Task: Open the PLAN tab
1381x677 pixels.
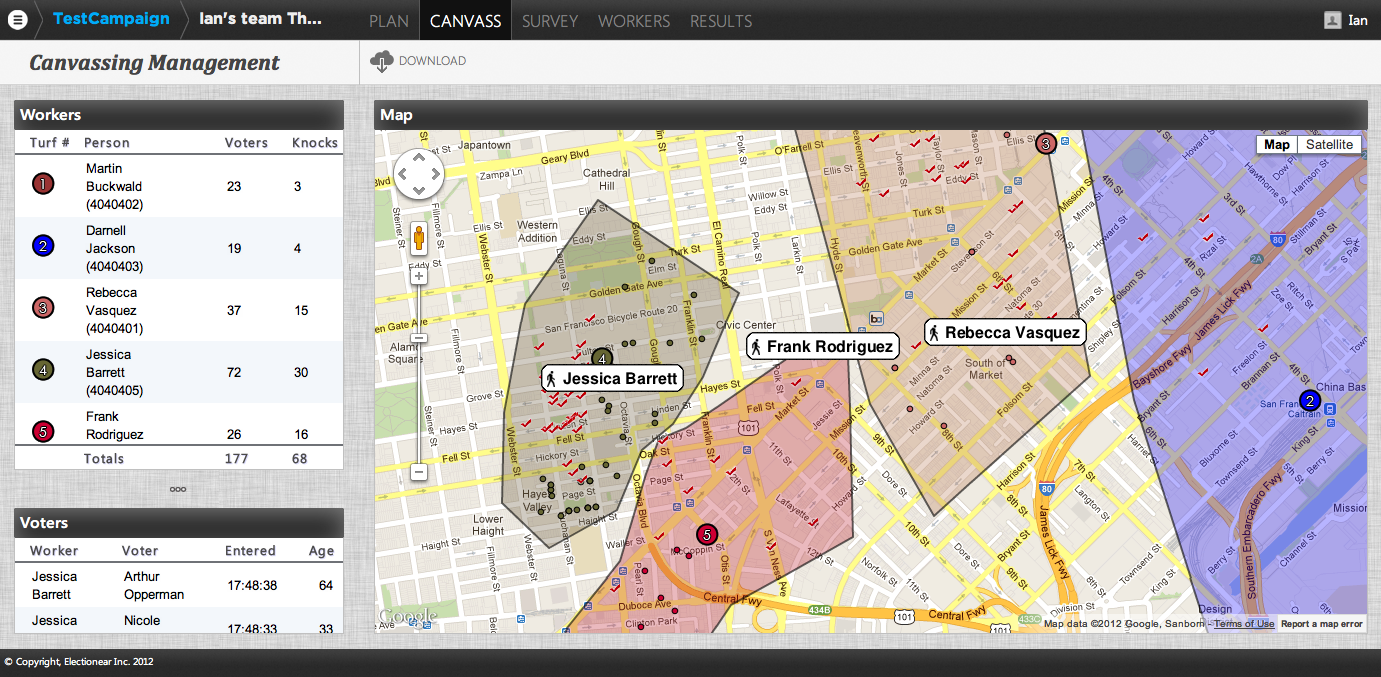Action: pos(389,20)
